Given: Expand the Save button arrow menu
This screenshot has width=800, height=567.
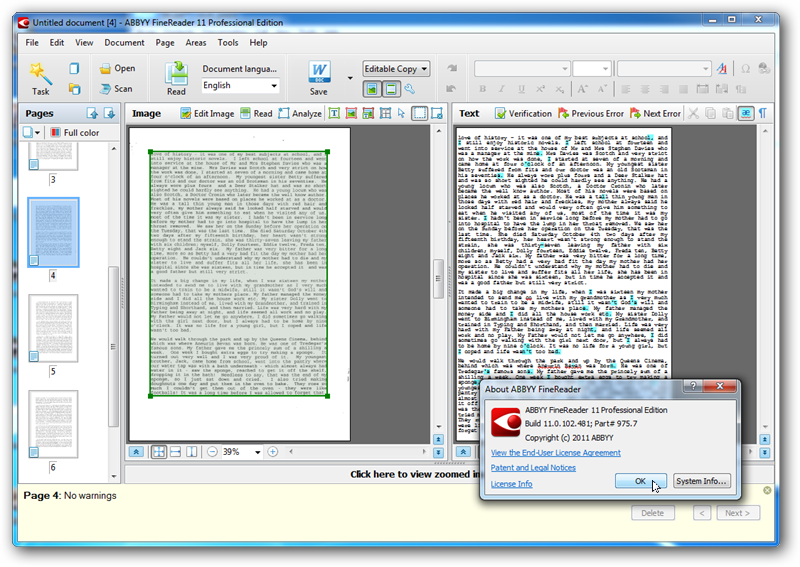Looking at the screenshot, I should [350, 78].
